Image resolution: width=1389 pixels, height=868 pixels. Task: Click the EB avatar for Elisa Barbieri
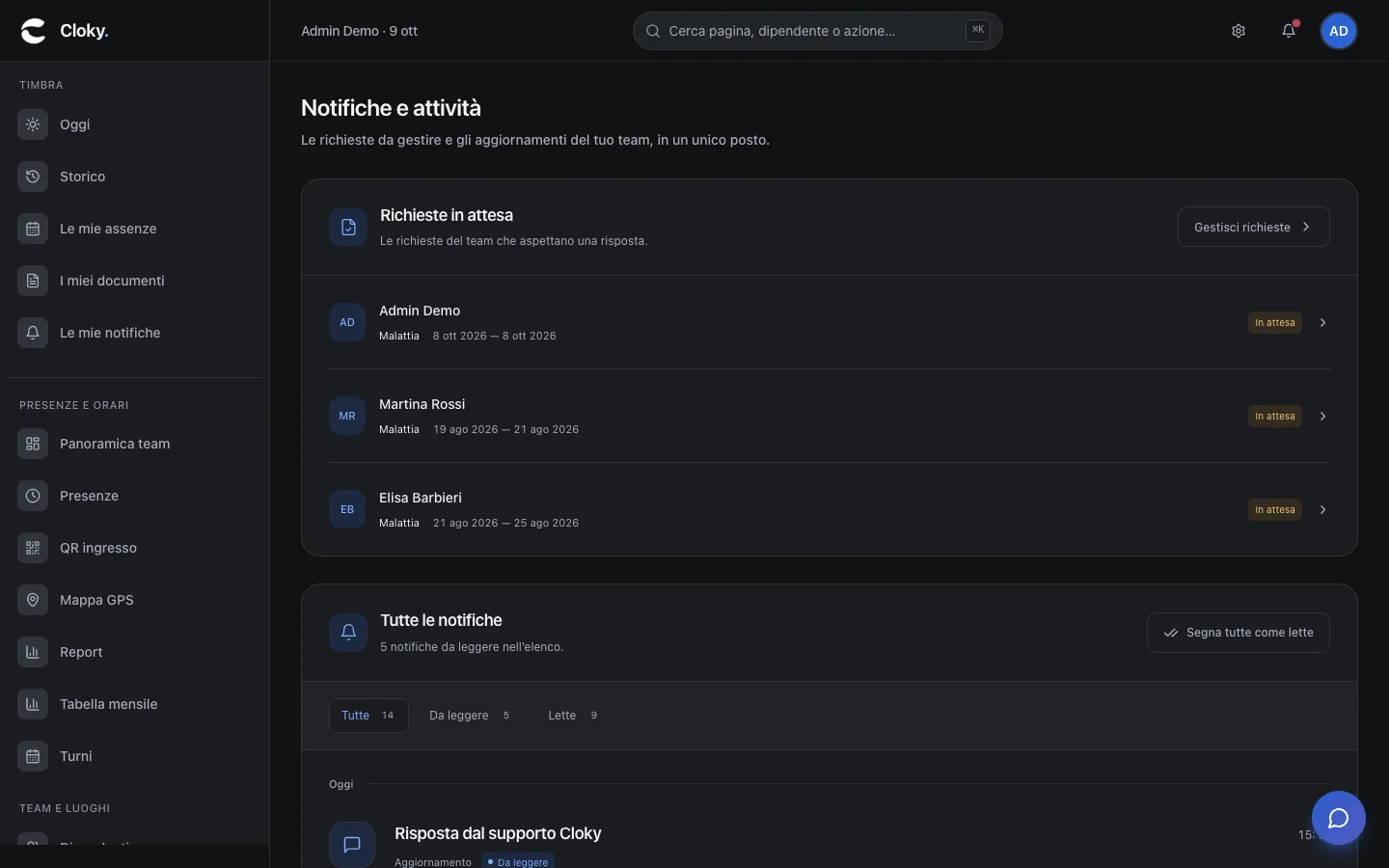tap(347, 509)
